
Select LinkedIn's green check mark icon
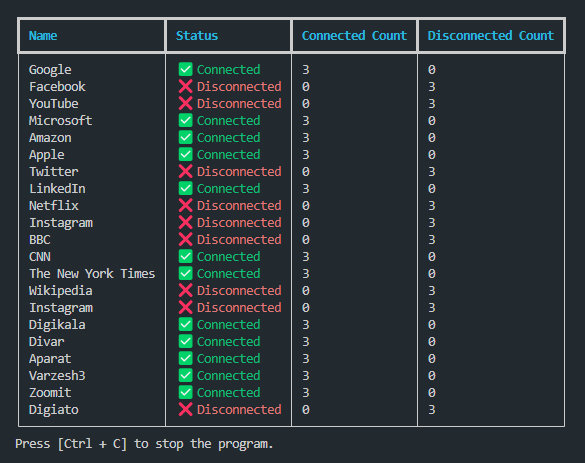coord(185,188)
